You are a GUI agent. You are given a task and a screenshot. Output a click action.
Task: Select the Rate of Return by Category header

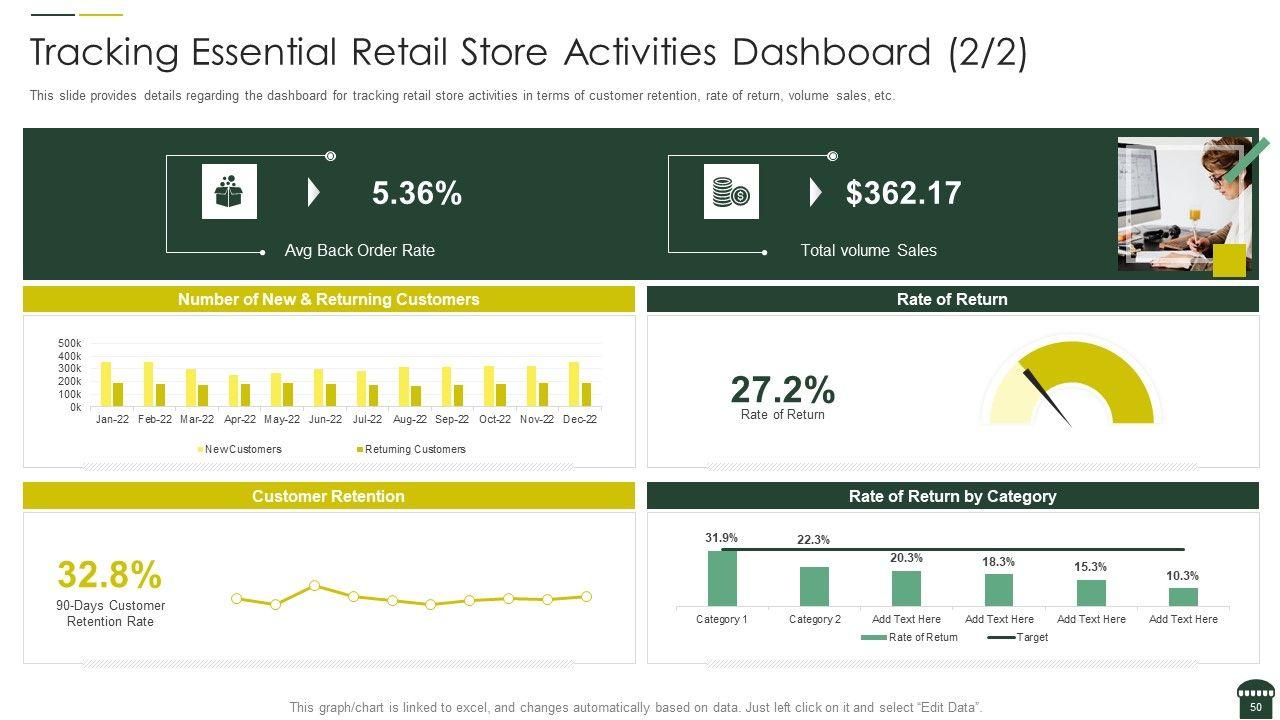pyautogui.click(x=952, y=496)
